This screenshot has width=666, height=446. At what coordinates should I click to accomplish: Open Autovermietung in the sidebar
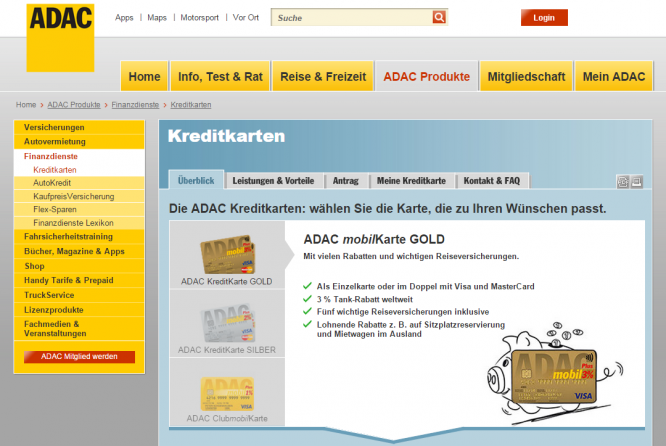click(x=79, y=141)
